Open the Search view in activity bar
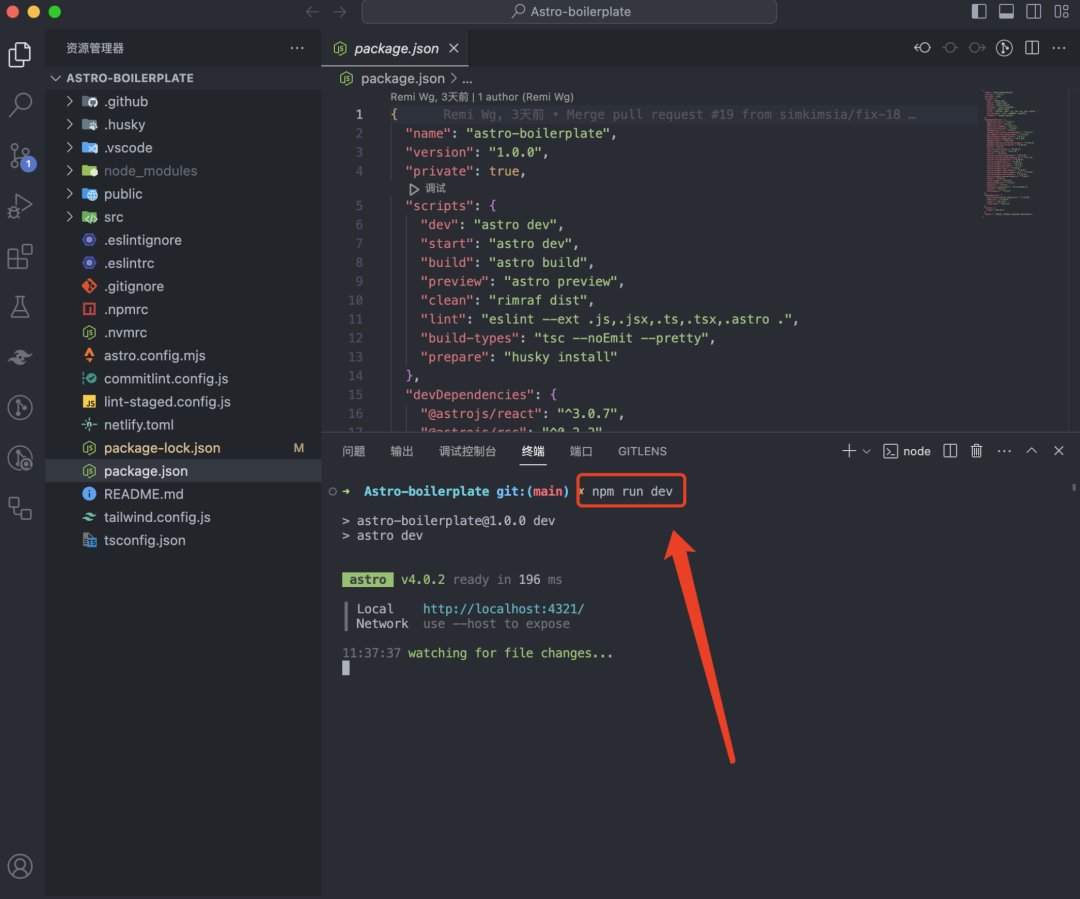Image resolution: width=1080 pixels, height=899 pixels. point(20,104)
